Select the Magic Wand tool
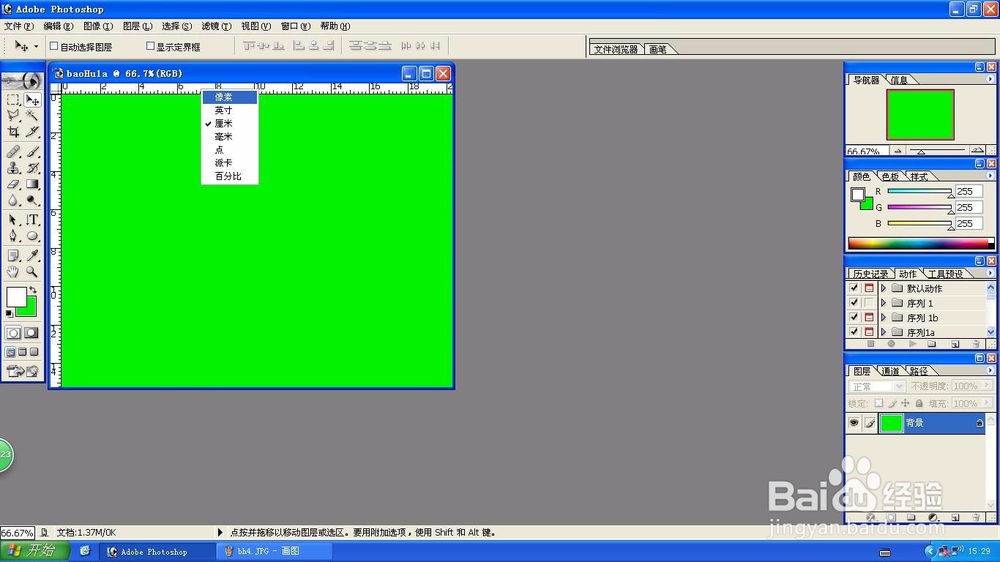1000x562 pixels. [32, 115]
